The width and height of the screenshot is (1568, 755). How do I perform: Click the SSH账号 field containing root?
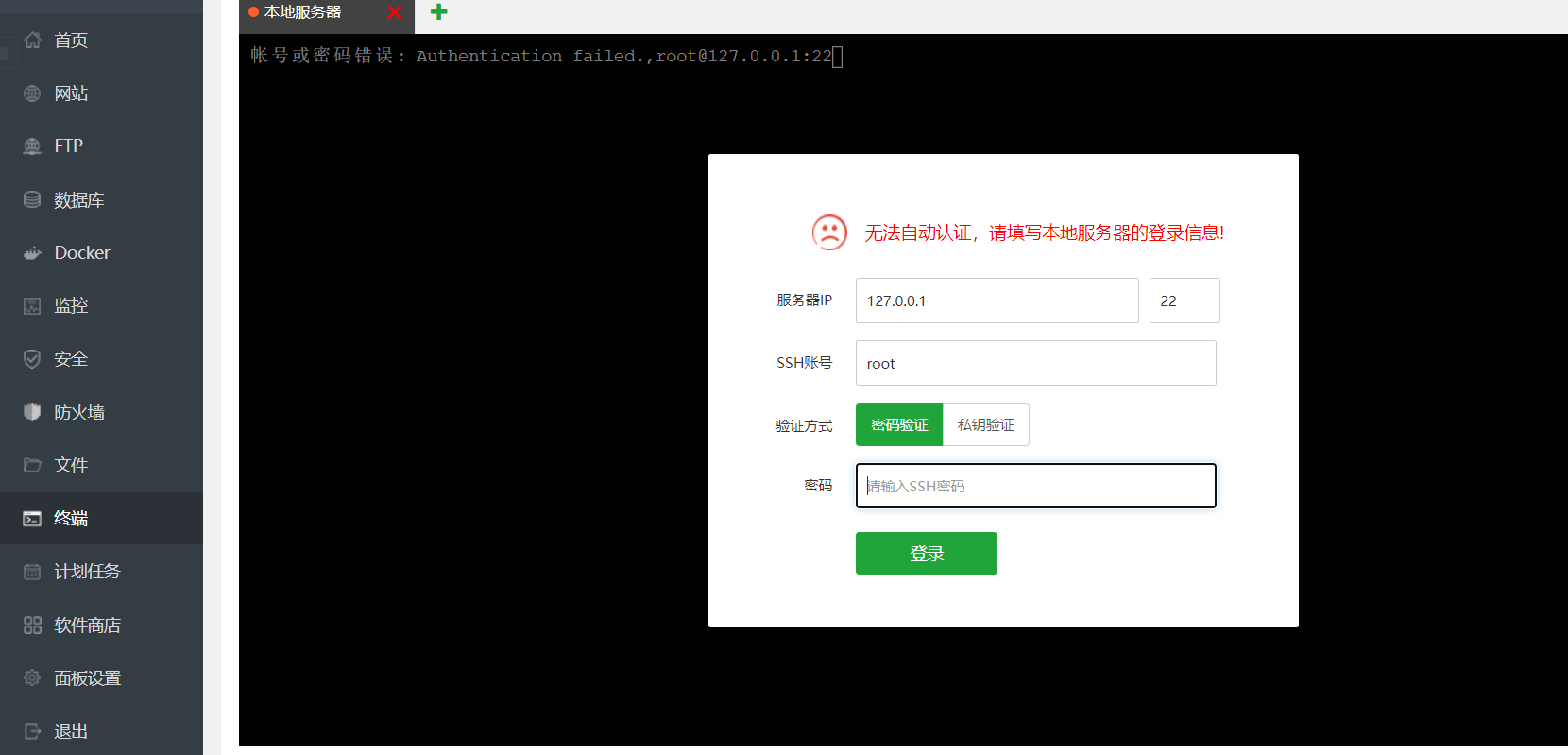(x=1036, y=363)
